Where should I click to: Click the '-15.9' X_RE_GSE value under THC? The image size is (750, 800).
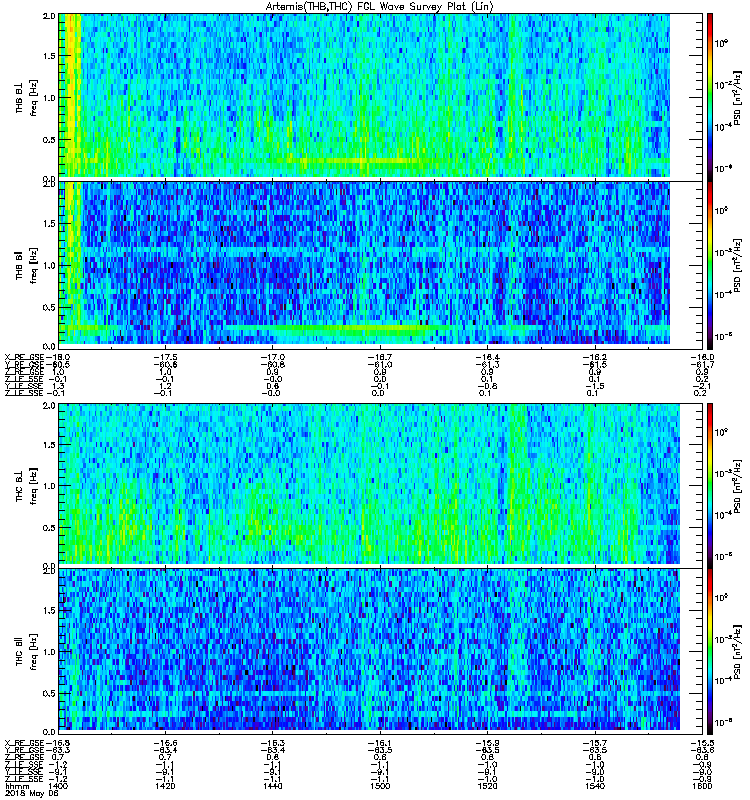tap(487, 743)
